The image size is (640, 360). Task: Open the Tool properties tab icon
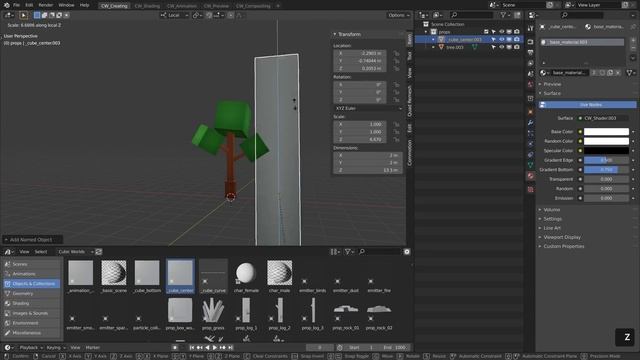pyautogui.click(x=530, y=28)
